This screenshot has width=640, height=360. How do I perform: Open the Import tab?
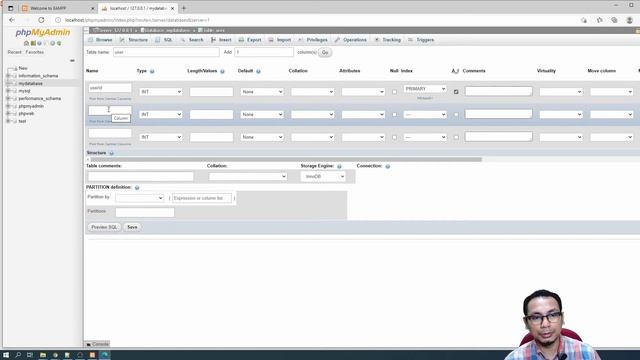pyautogui.click(x=280, y=40)
